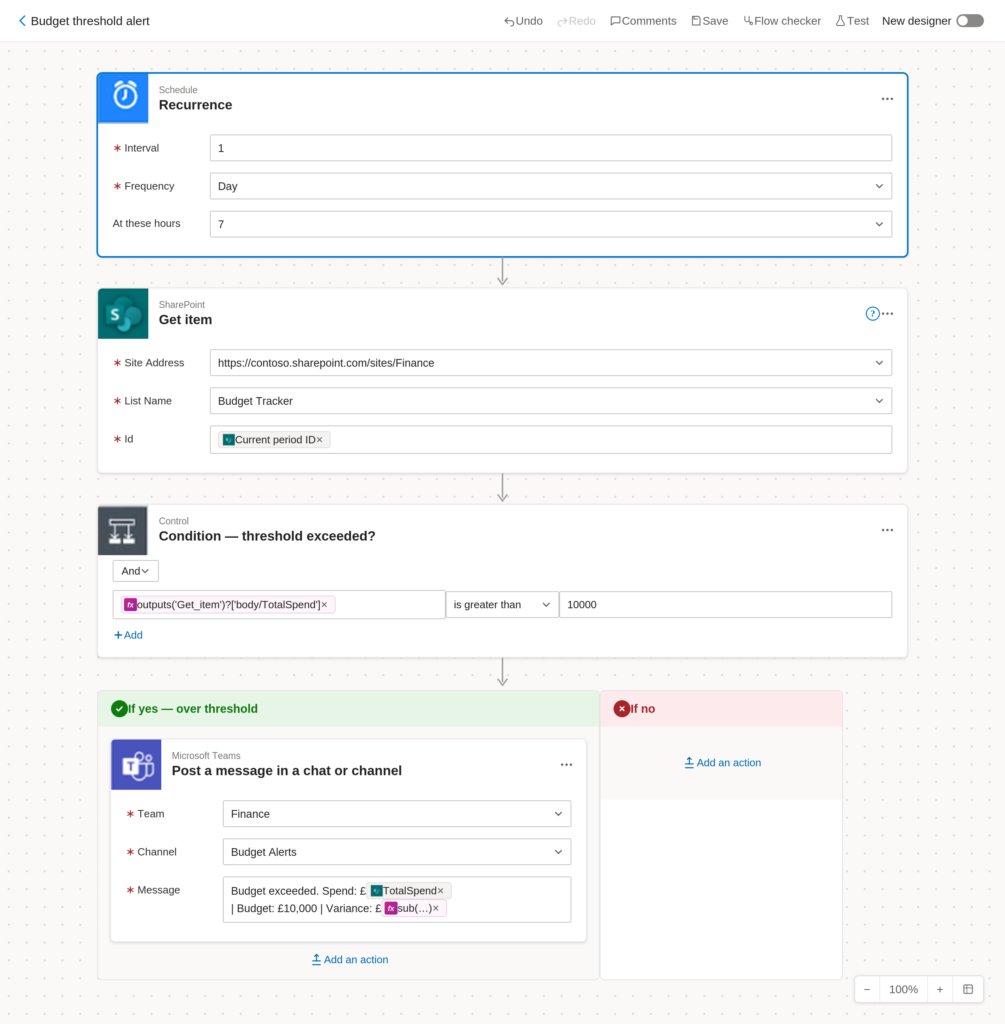Expand the At these hours dropdown
The image size is (1005, 1024).
550,224
